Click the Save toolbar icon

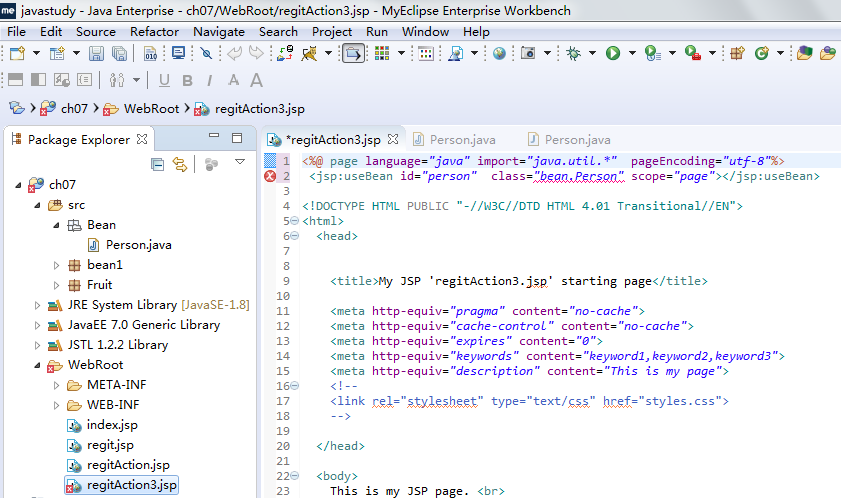(x=96, y=53)
